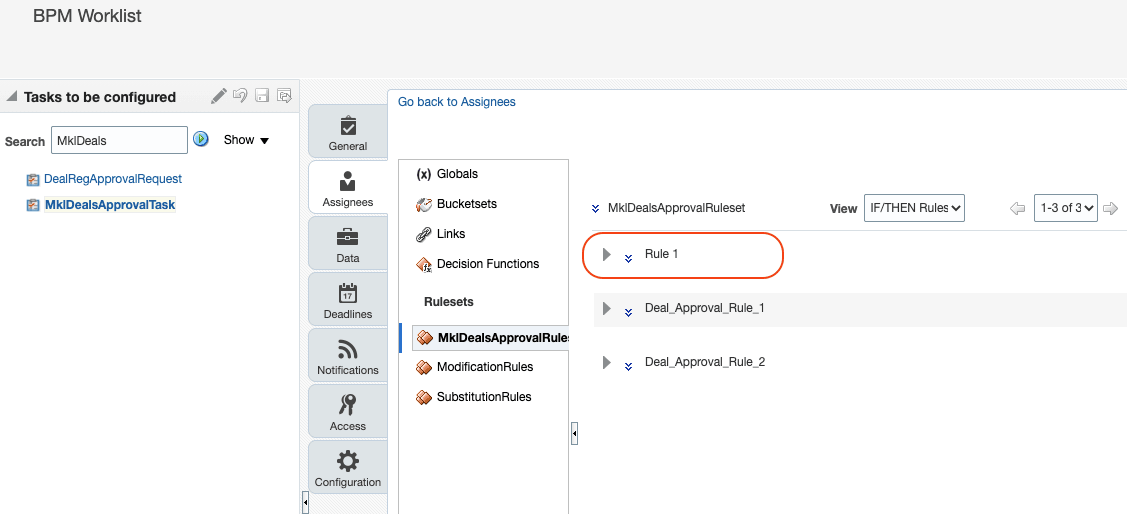Image resolution: width=1127 pixels, height=514 pixels.
Task: Select the MklDealsApprovalRuleset ruleset entry
Action: pyautogui.click(x=492, y=338)
